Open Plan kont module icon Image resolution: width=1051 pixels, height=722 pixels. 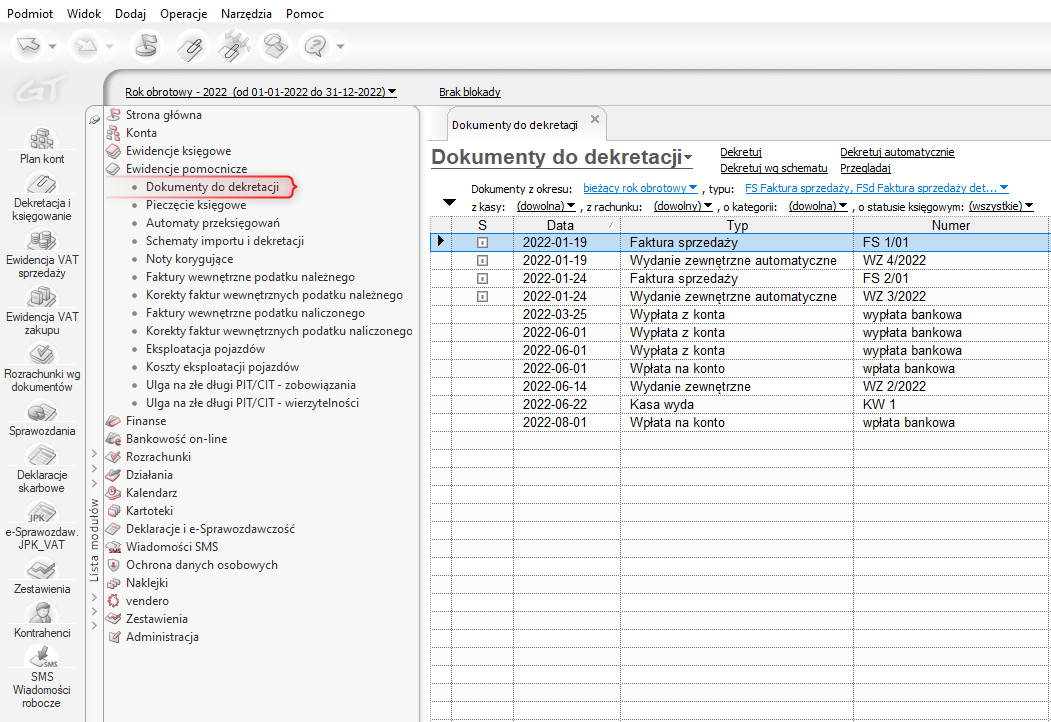42,139
